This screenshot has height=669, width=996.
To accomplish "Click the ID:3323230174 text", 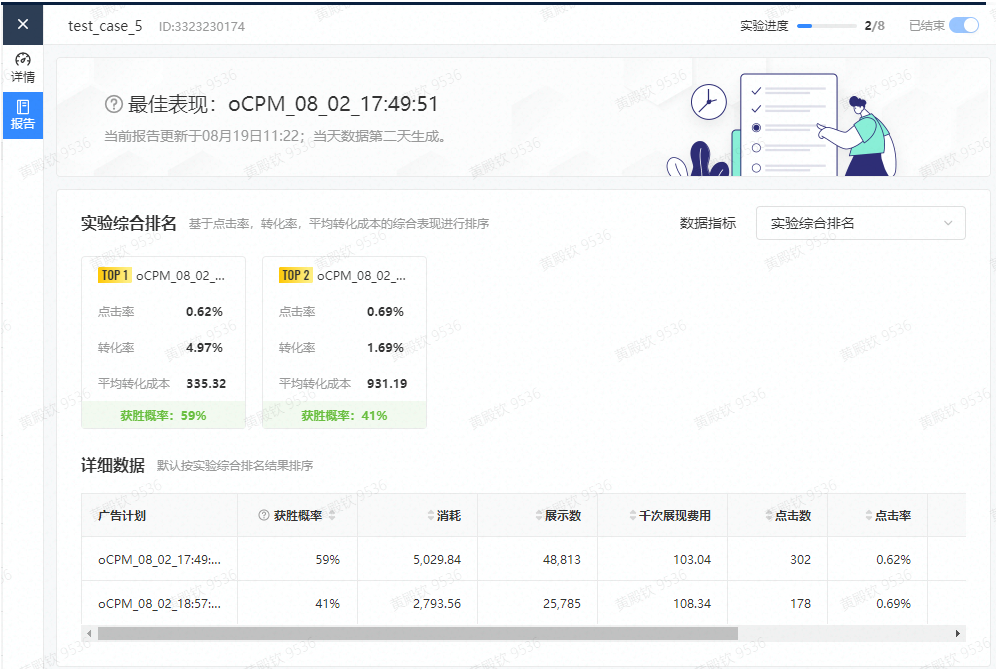I will point(202,27).
